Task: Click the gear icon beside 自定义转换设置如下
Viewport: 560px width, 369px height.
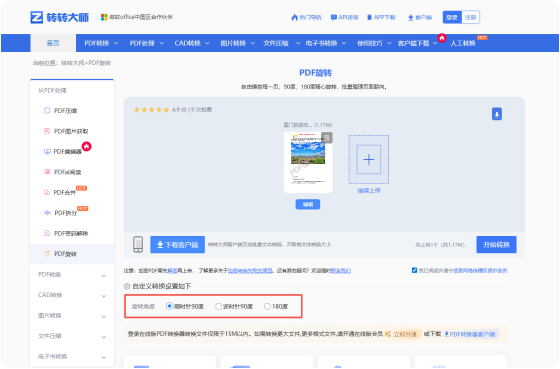Action: [x=127, y=286]
